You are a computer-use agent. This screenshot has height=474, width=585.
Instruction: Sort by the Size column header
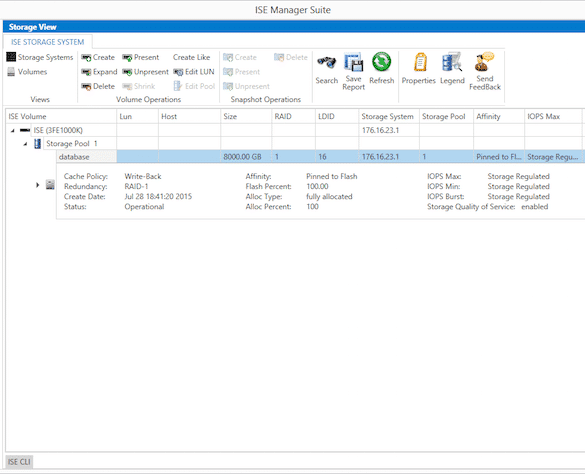[x=246, y=116]
